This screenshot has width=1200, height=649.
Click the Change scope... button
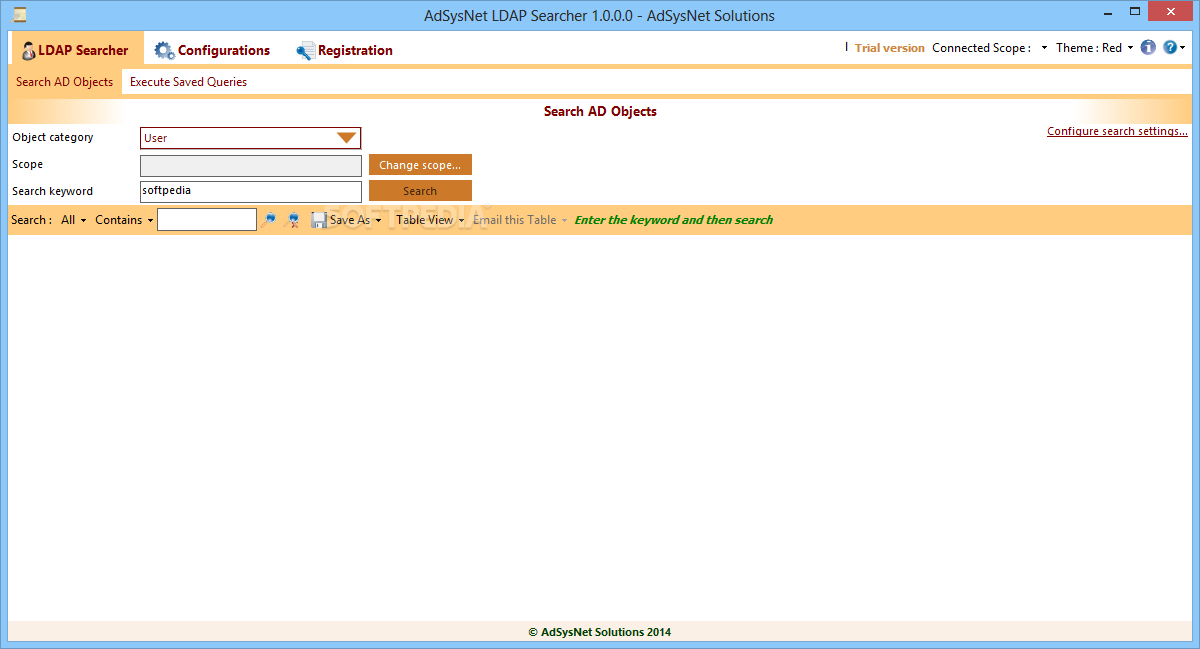420,165
